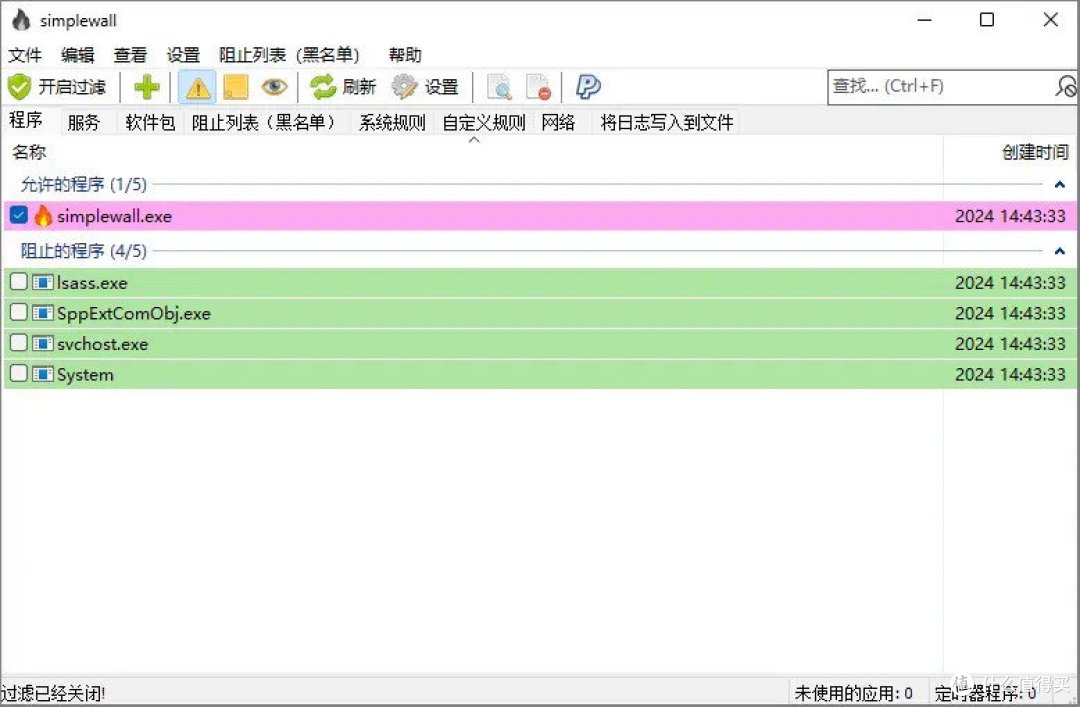Open settings via the gear toolbar icon

coord(404,87)
